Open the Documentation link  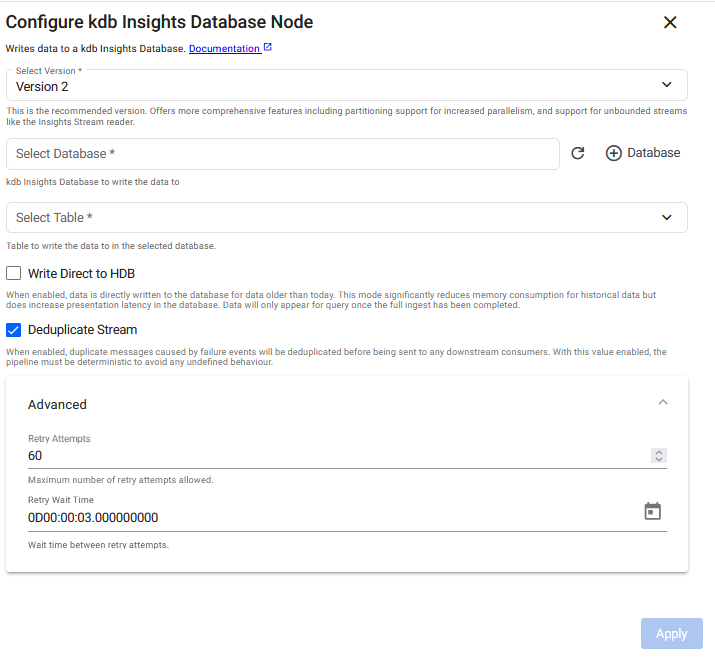[x=224, y=49]
